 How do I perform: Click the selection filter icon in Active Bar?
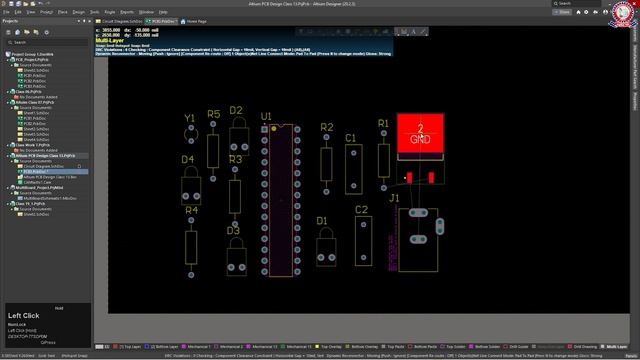(x=301, y=31)
